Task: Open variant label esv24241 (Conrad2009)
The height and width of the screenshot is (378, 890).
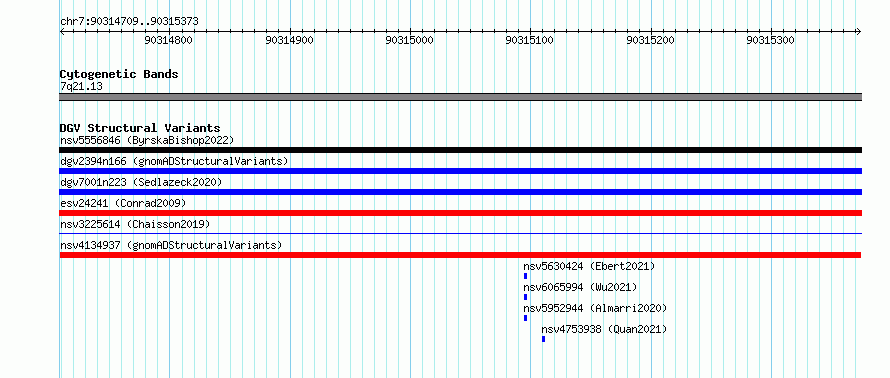Action: coord(123,203)
